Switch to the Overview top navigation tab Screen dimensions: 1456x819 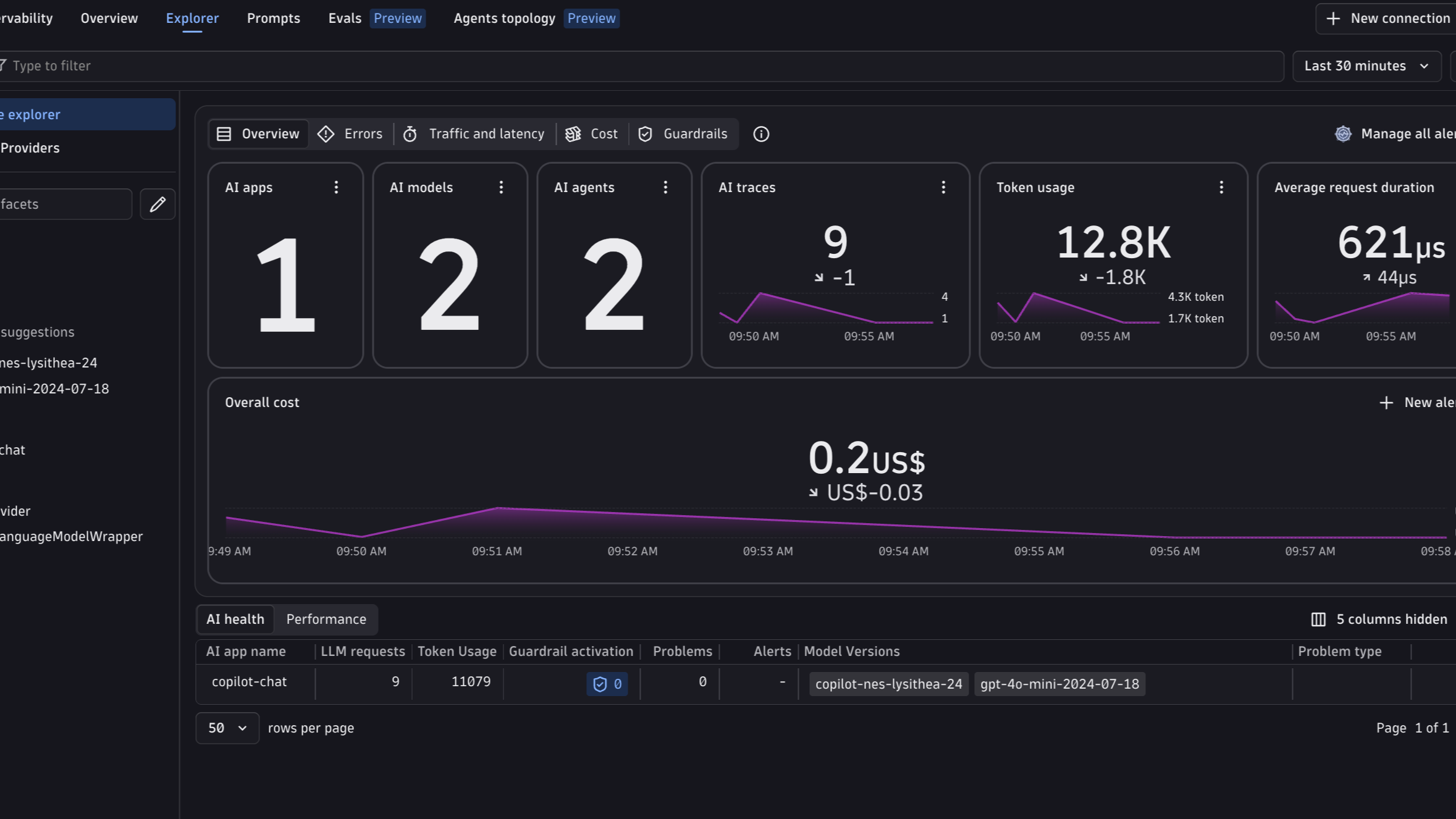109,19
